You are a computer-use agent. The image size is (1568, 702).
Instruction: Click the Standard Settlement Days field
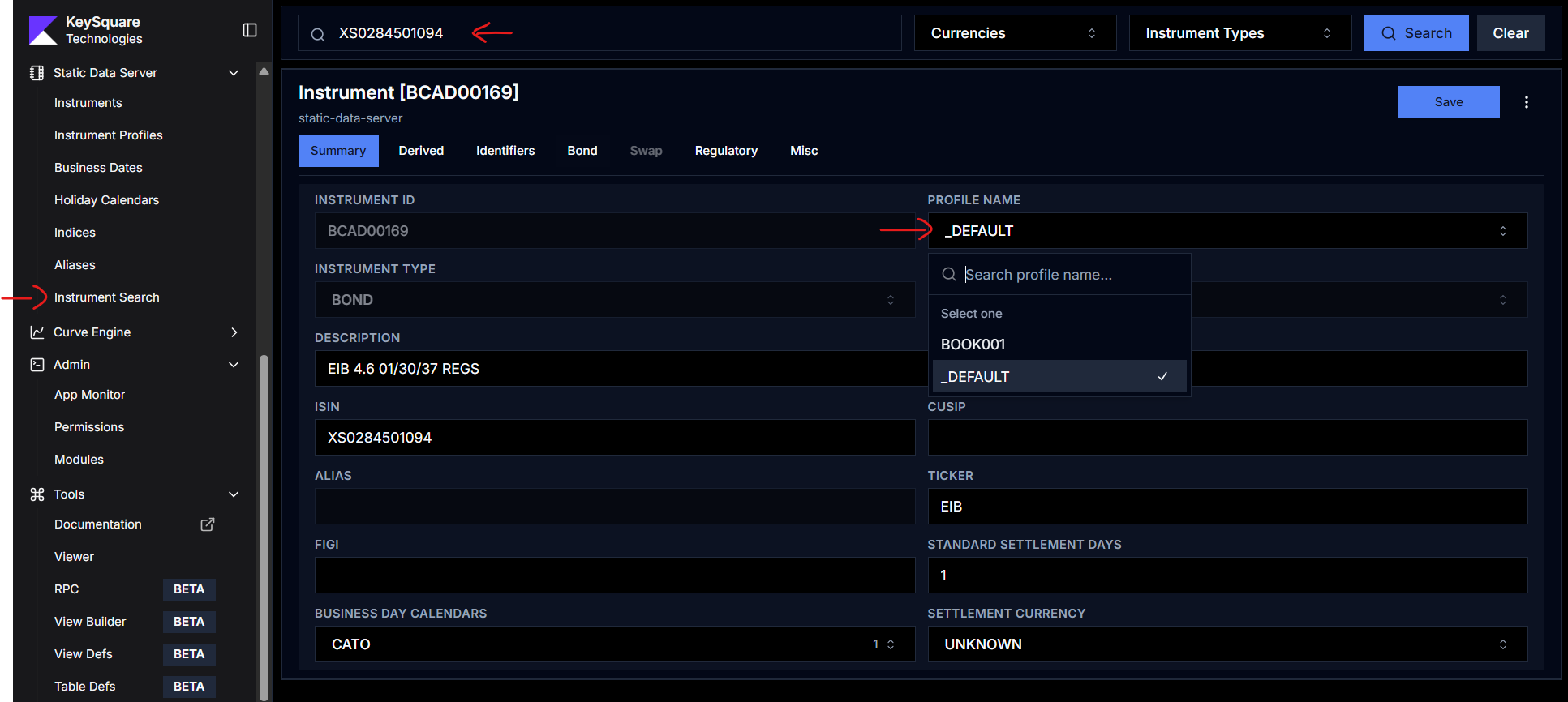coord(1227,576)
